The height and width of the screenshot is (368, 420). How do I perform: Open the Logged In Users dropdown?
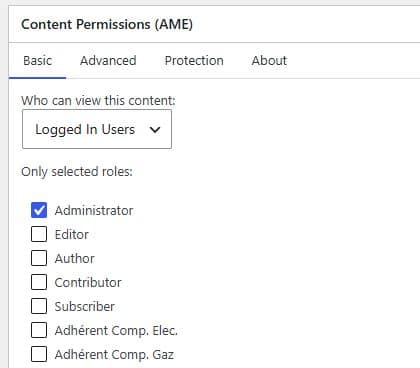tap(97, 129)
